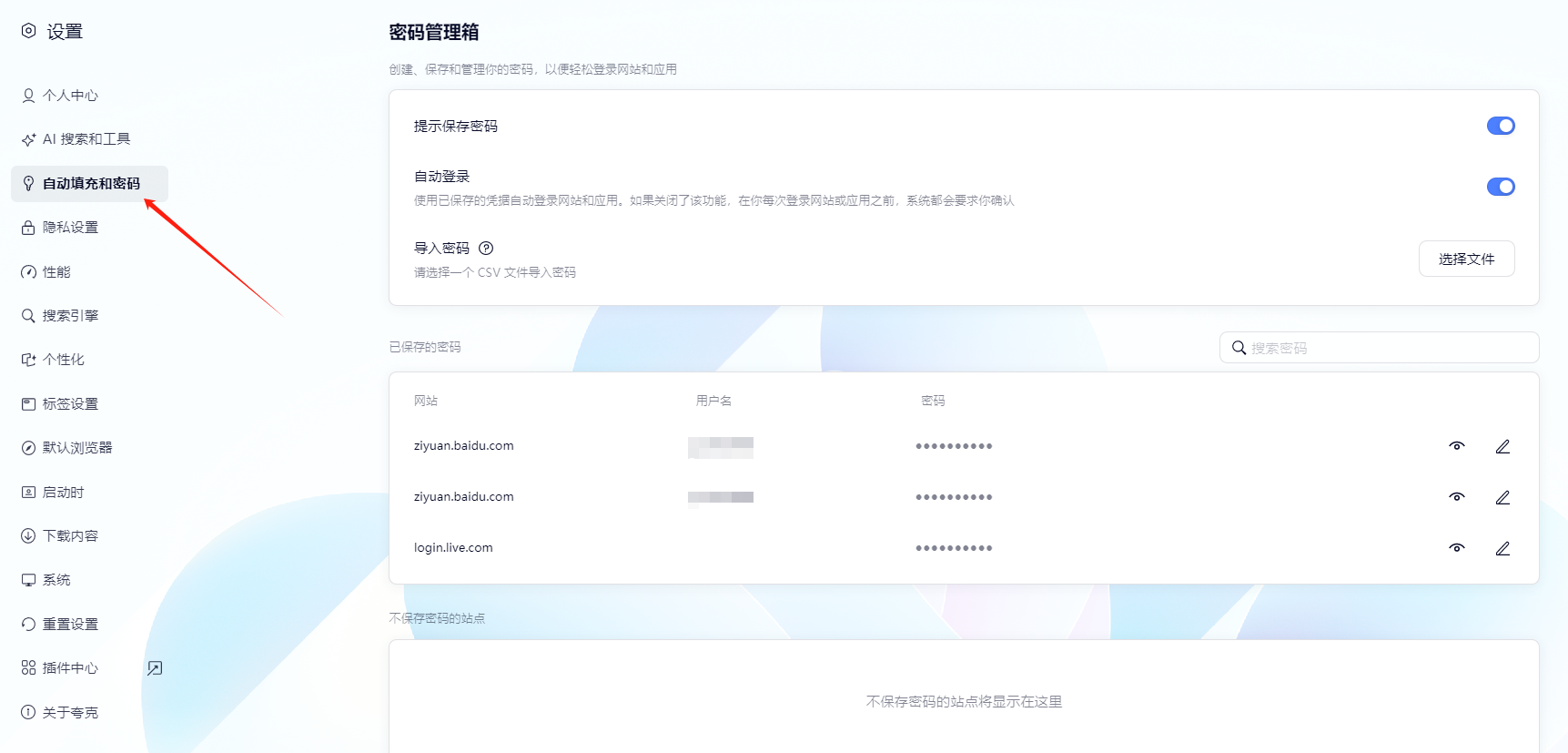Open 下载内容 settings section

(60, 536)
